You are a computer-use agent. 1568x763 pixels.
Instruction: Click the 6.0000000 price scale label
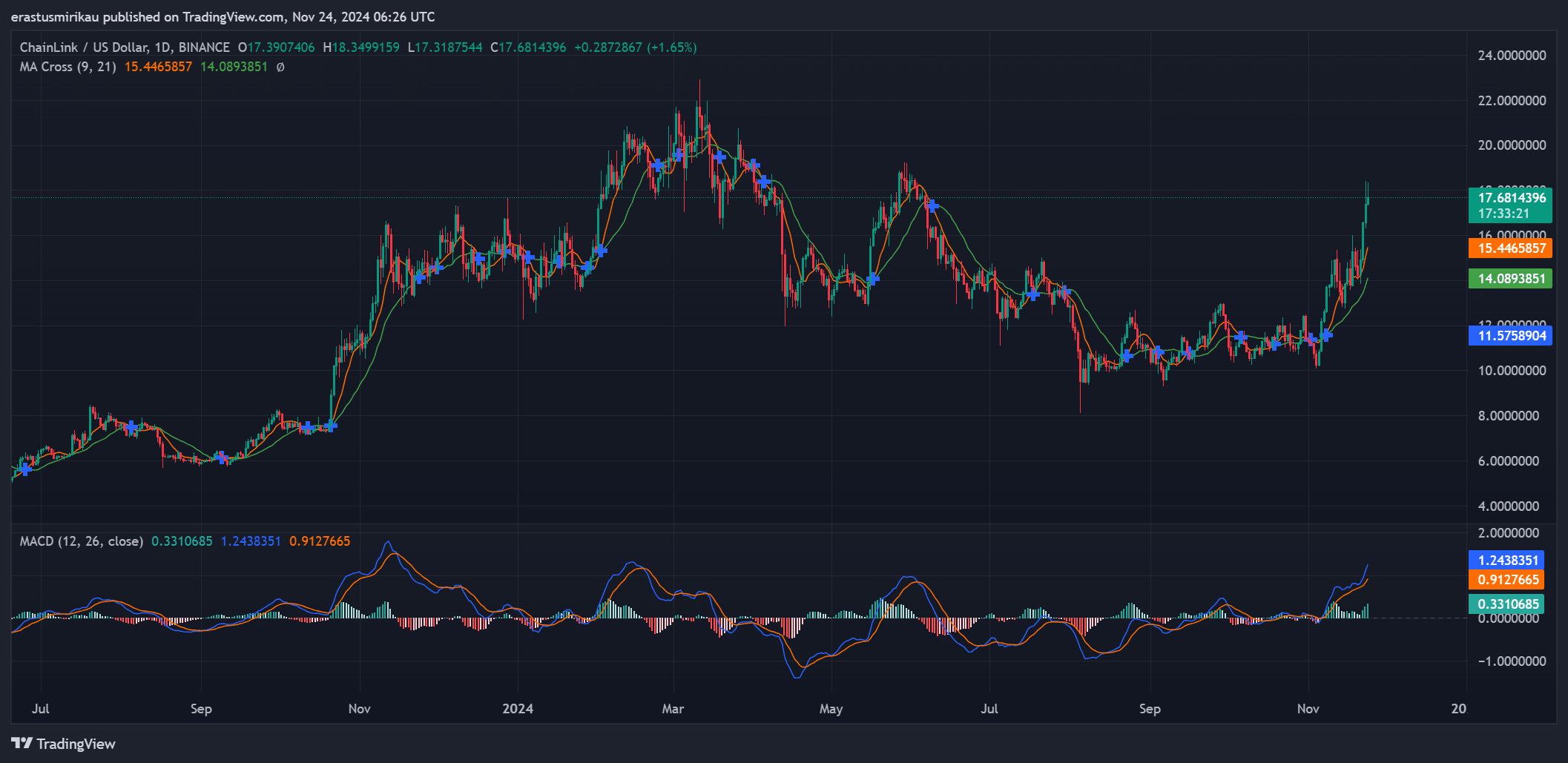click(1509, 461)
